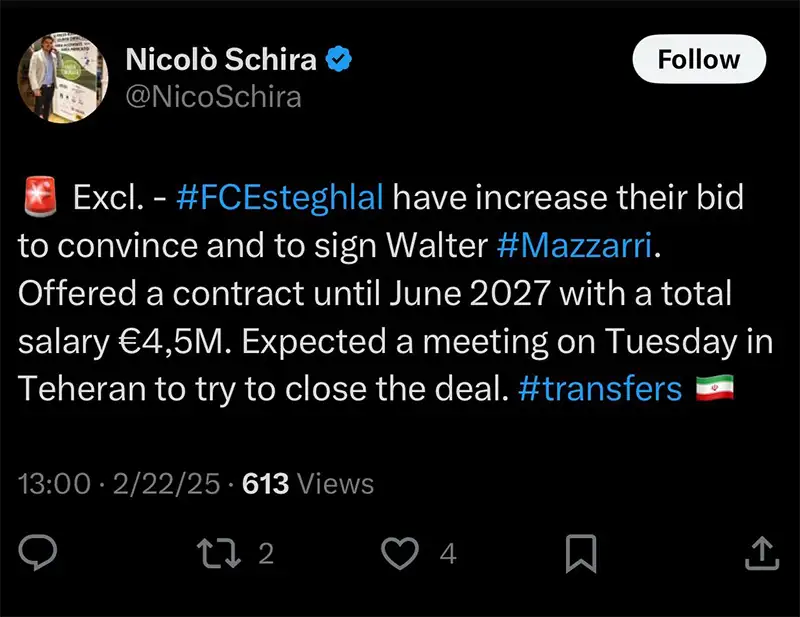800x617 pixels.
Task: Click the red siren emoji
Action: [40, 197]
